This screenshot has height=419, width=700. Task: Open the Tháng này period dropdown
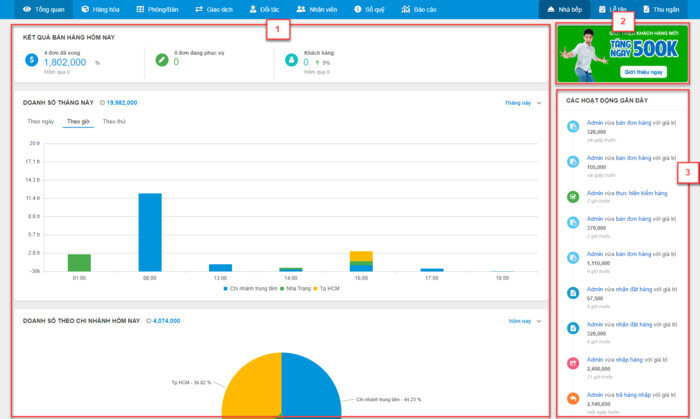522,102
